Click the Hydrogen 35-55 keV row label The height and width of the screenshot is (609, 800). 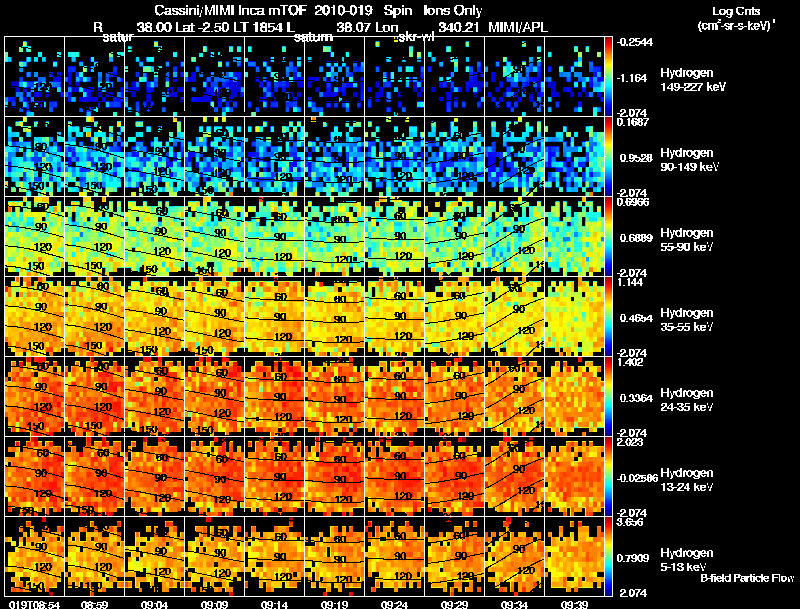click(687, 320)
